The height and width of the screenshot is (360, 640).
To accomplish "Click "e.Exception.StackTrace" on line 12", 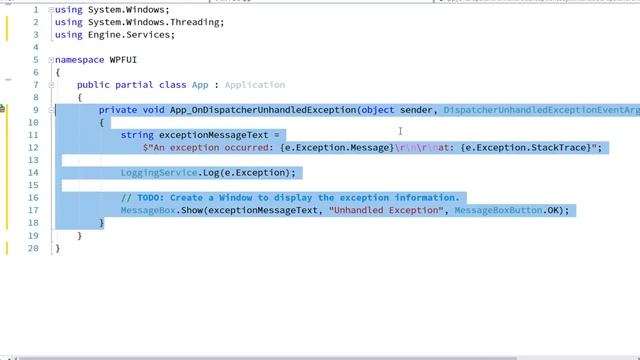I will pos(525,147).
